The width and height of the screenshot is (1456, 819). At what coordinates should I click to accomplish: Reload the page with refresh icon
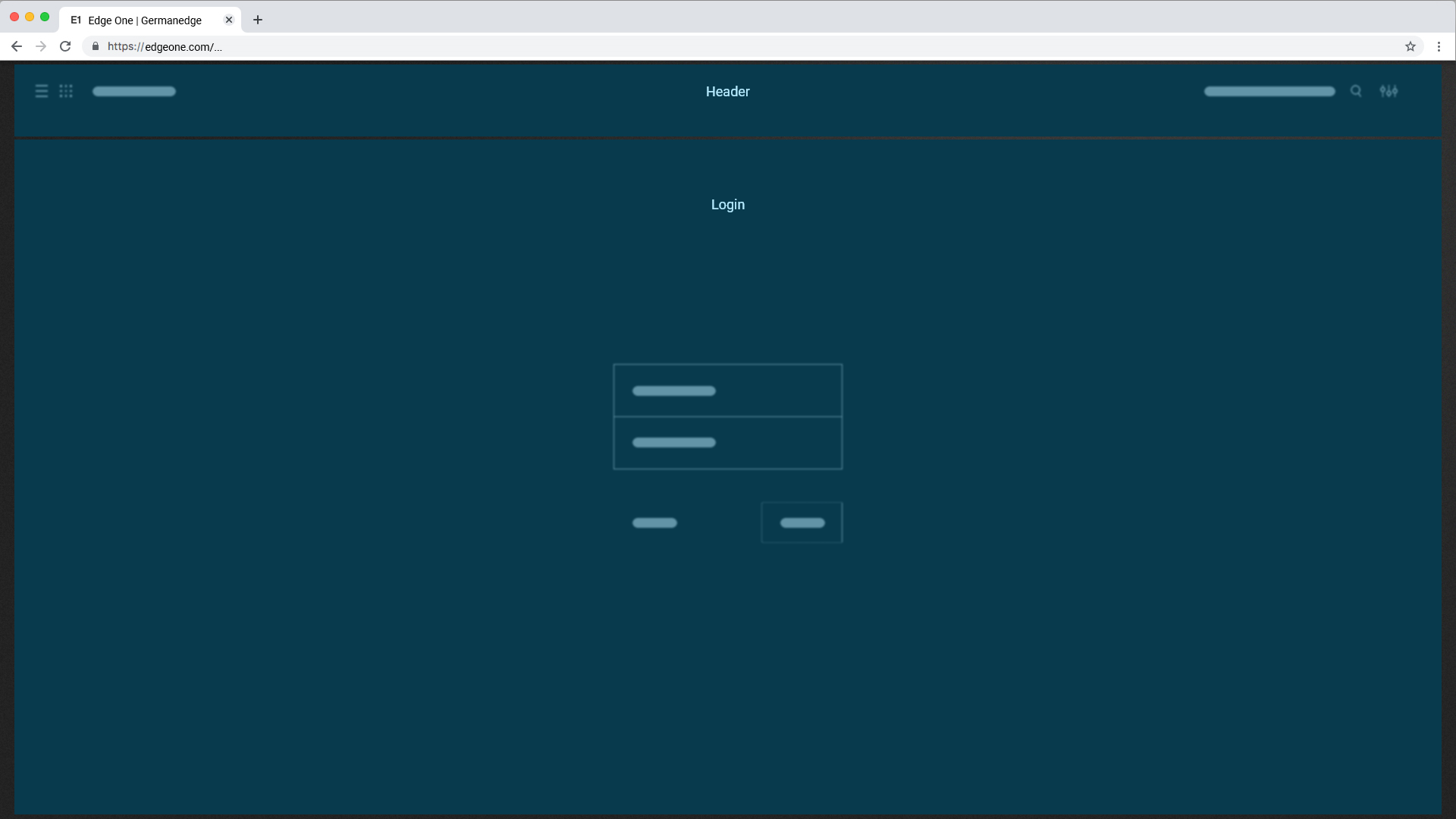[x=65, y=46]
